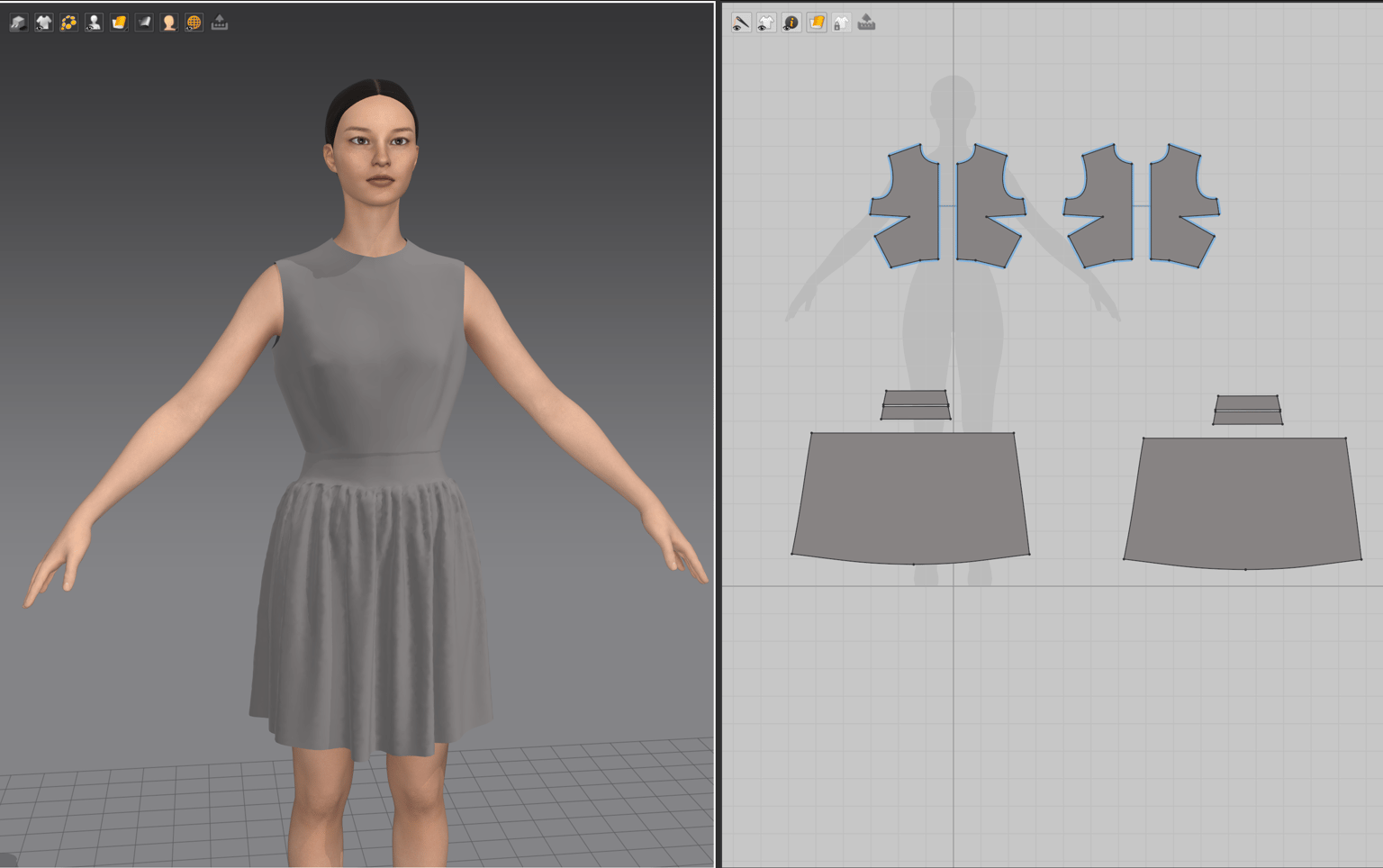Select skirt pattern over avatar silhouette

point(910,498)
